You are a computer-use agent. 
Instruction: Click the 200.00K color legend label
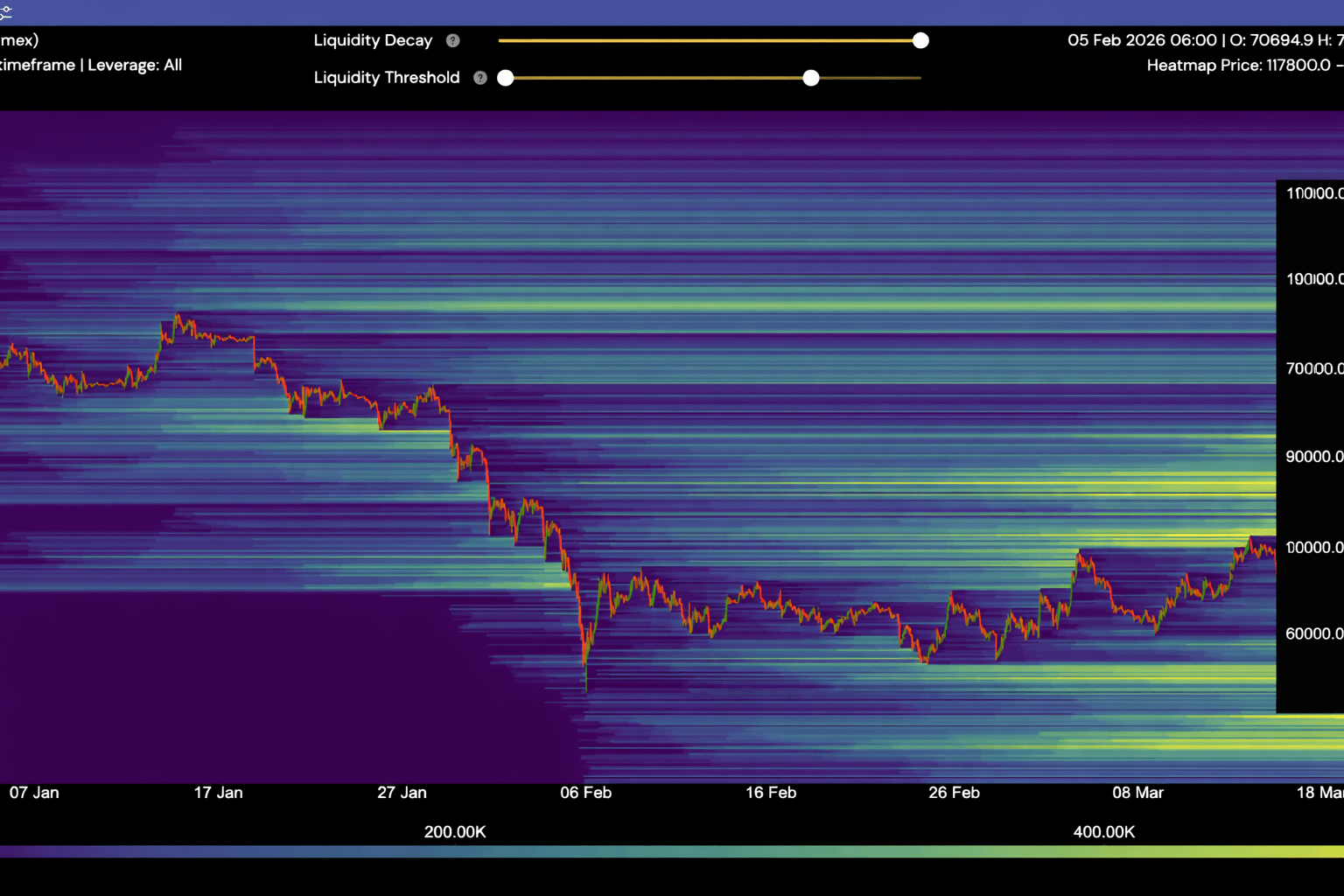pos(455,832)
